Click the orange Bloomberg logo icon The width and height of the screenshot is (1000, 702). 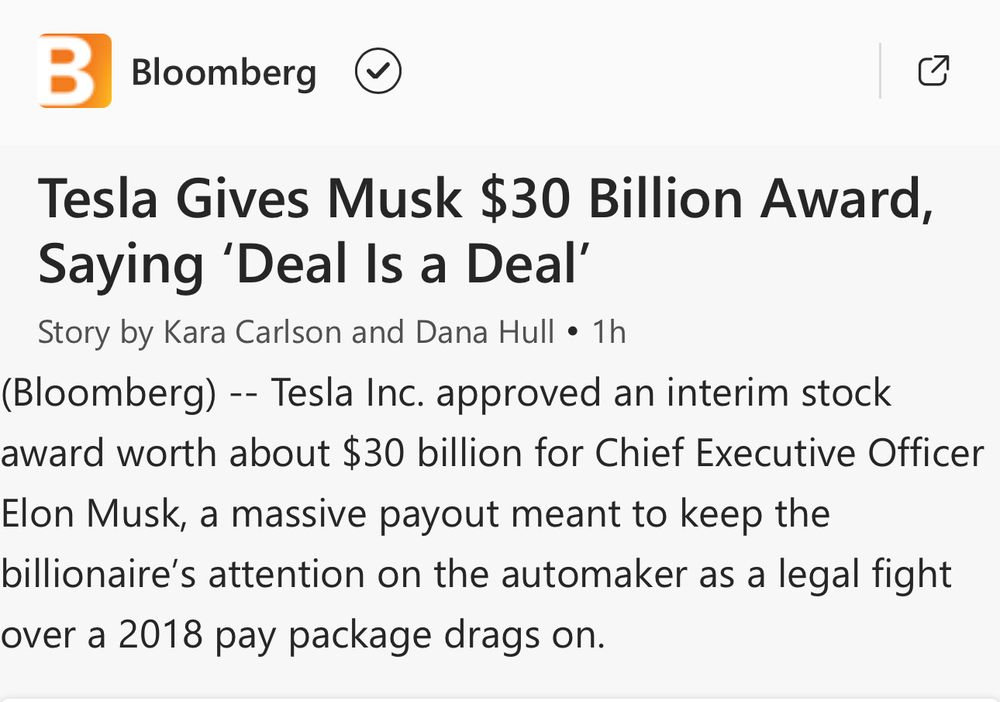click(74, 71)
